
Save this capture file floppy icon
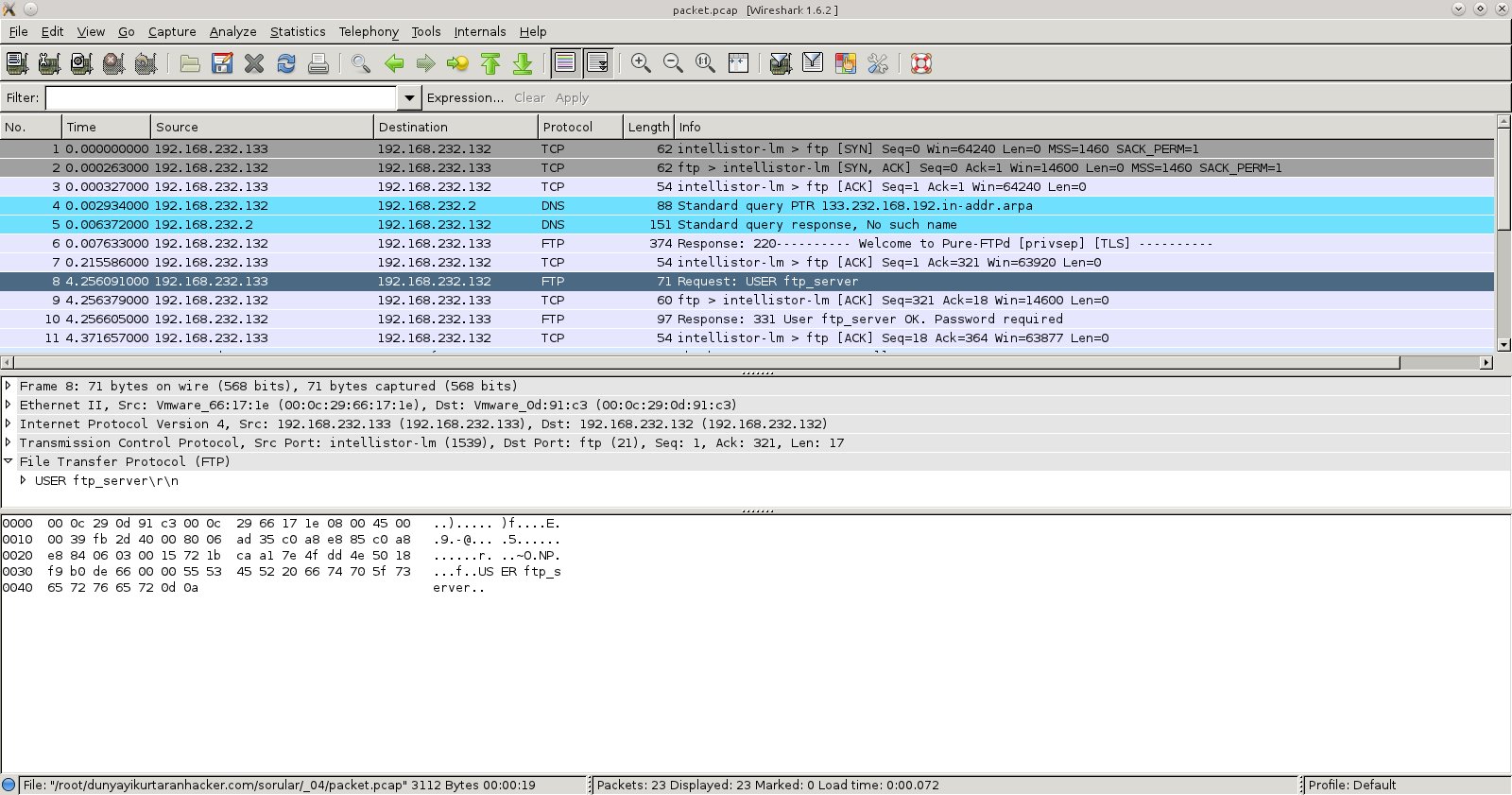(222, 63)
